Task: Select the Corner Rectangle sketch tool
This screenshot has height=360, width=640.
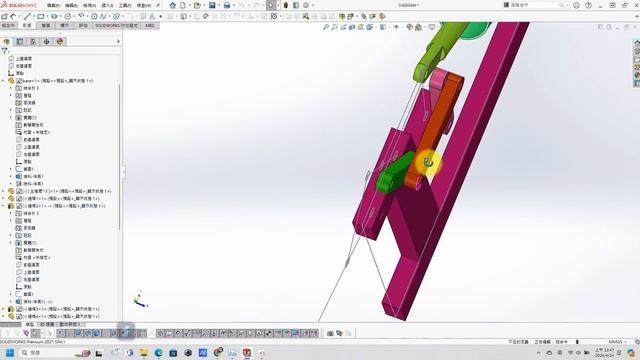Action: click(40, 16)
